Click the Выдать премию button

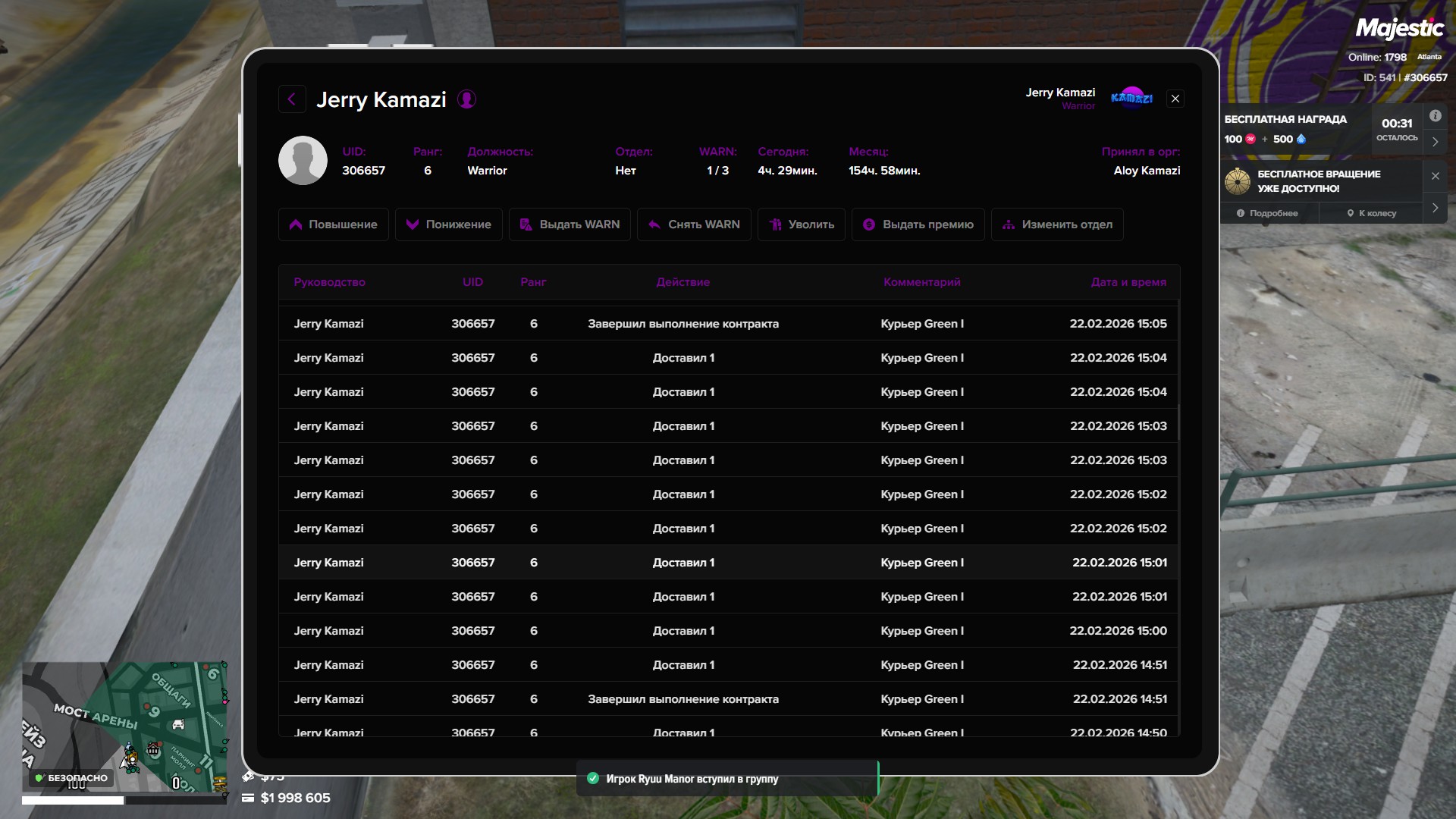click(918, 224)
